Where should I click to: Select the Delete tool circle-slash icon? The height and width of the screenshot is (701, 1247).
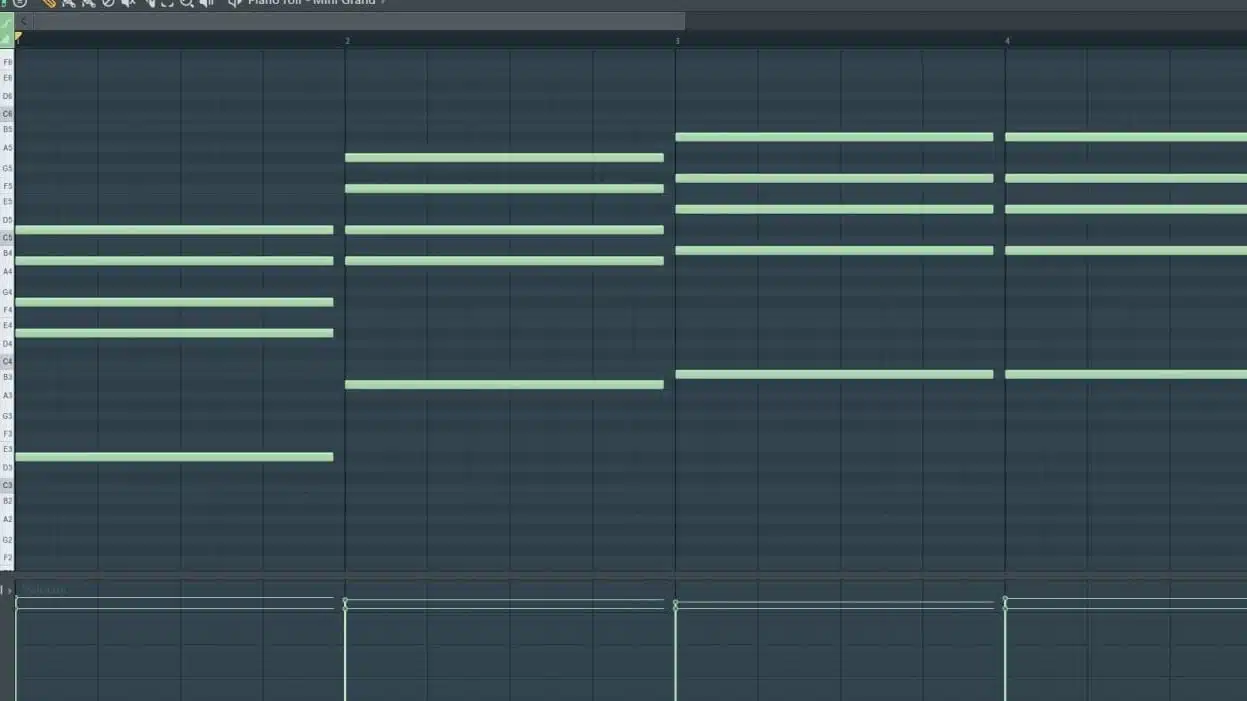click(x=108, y=3)
